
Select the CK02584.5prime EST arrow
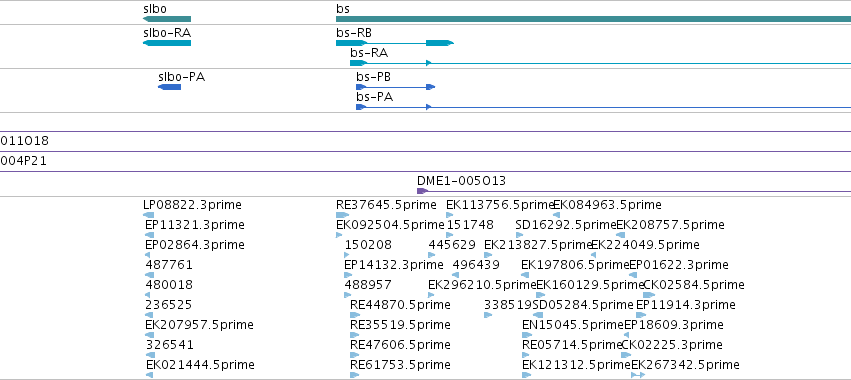pyautogui.click(x=649, y=295)
